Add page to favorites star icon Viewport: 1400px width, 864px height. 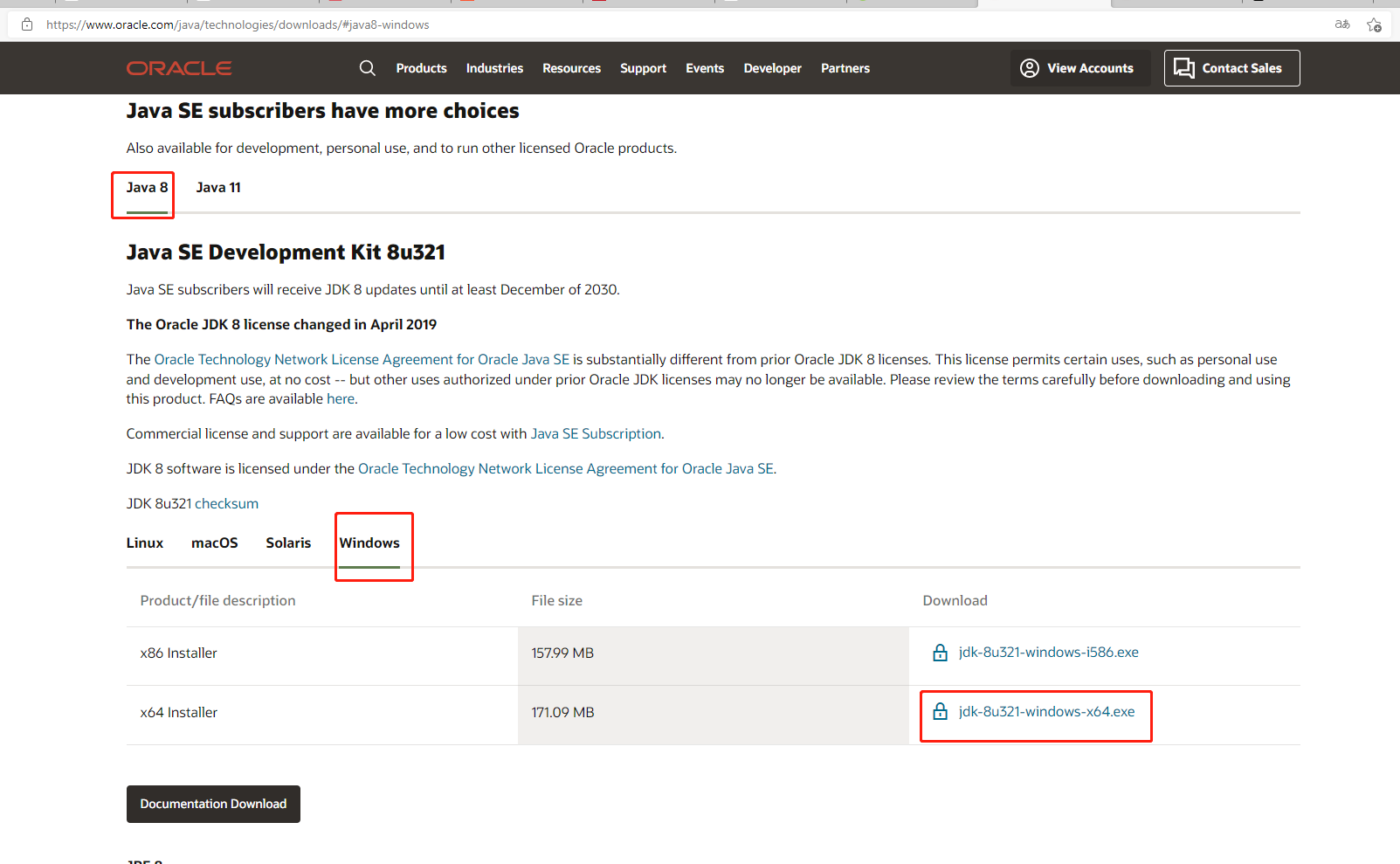pyautogui.click(x=1374, y=24)
